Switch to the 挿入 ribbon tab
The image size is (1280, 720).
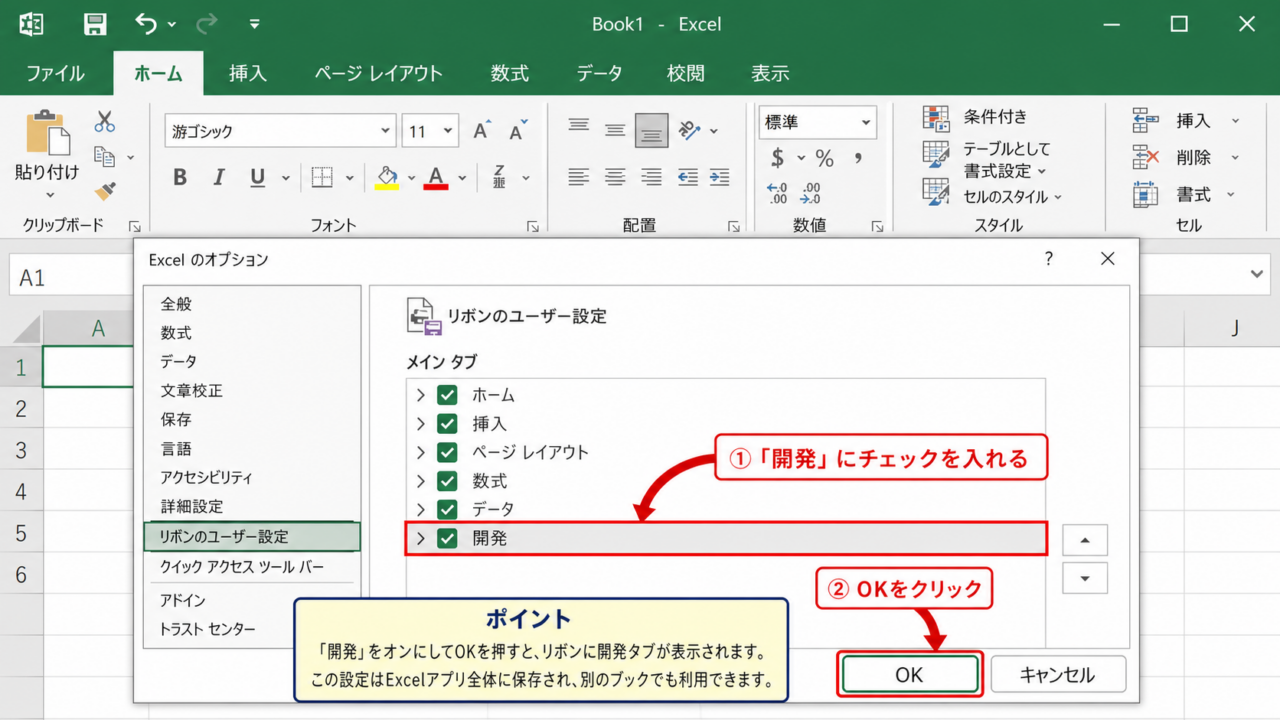pyautogui.click(x=247, y=73)
